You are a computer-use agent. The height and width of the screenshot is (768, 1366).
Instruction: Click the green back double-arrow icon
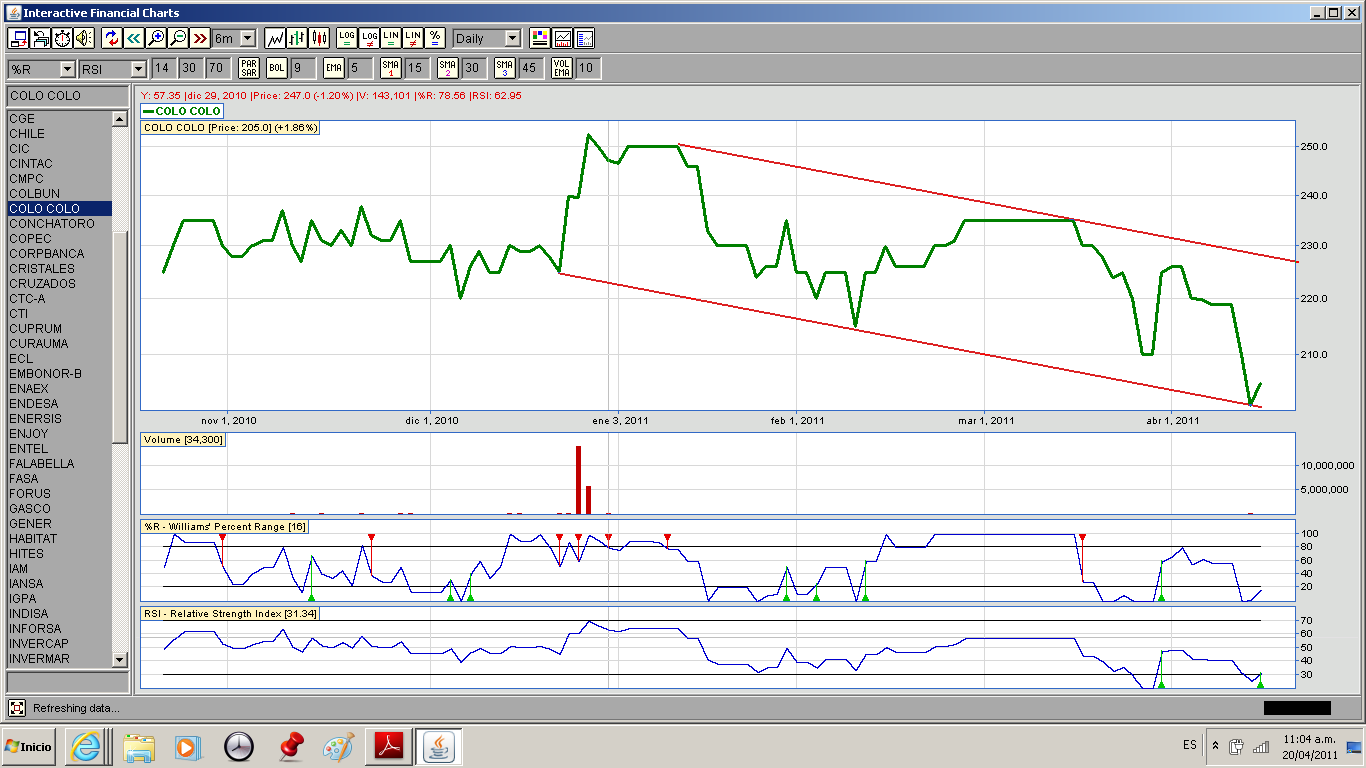(134, 38)
